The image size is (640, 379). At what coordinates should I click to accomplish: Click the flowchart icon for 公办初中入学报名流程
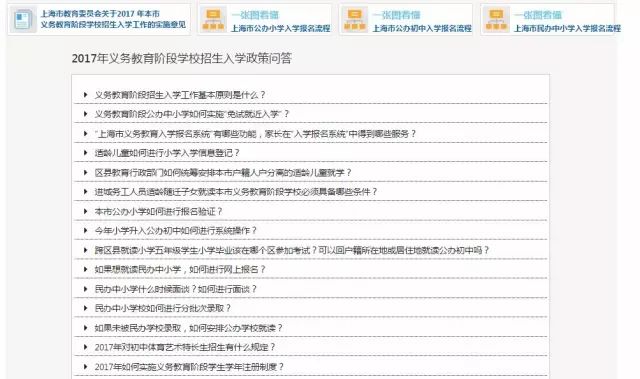(355, 20)
